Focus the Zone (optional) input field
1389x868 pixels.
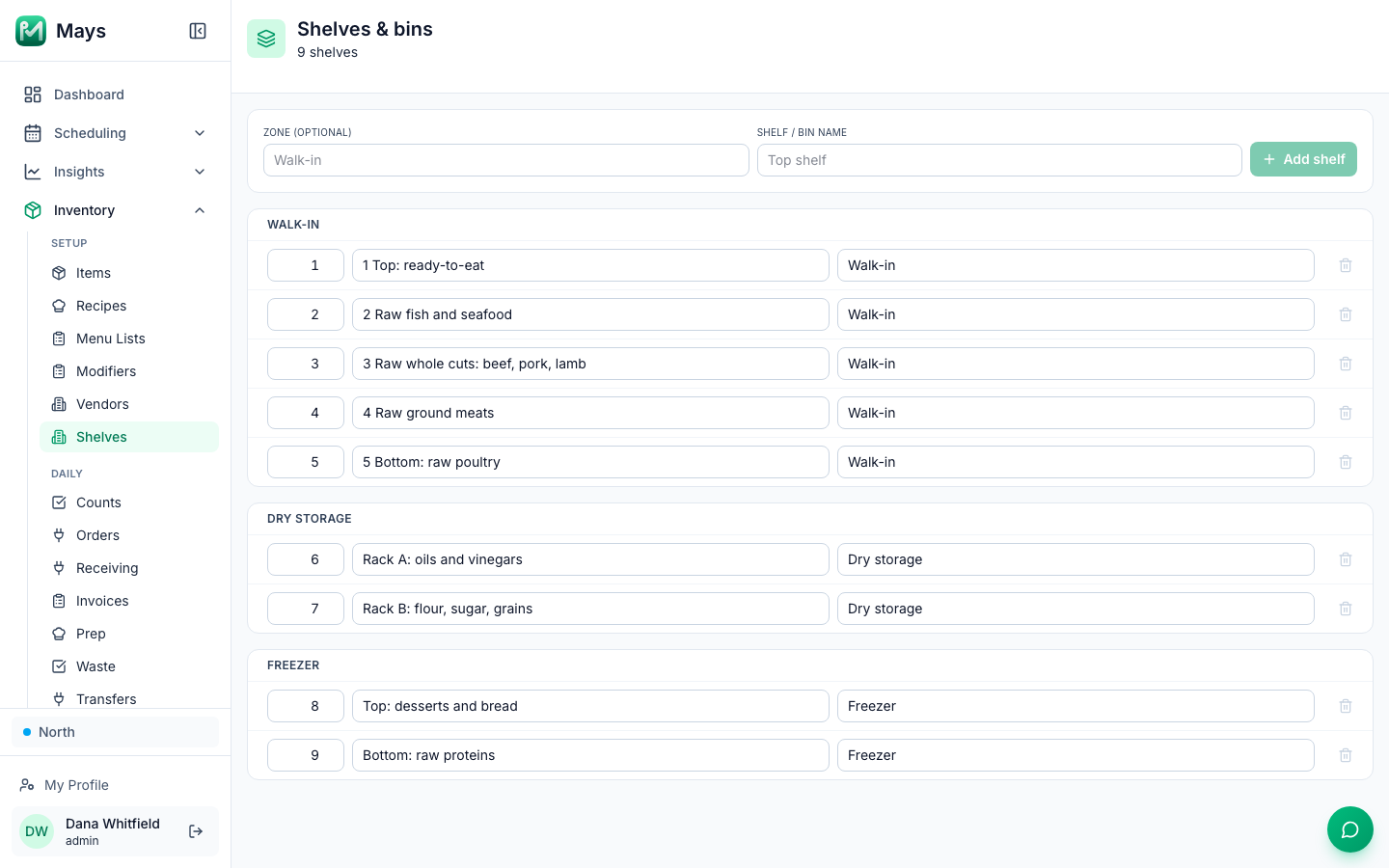tap(506, 160)
